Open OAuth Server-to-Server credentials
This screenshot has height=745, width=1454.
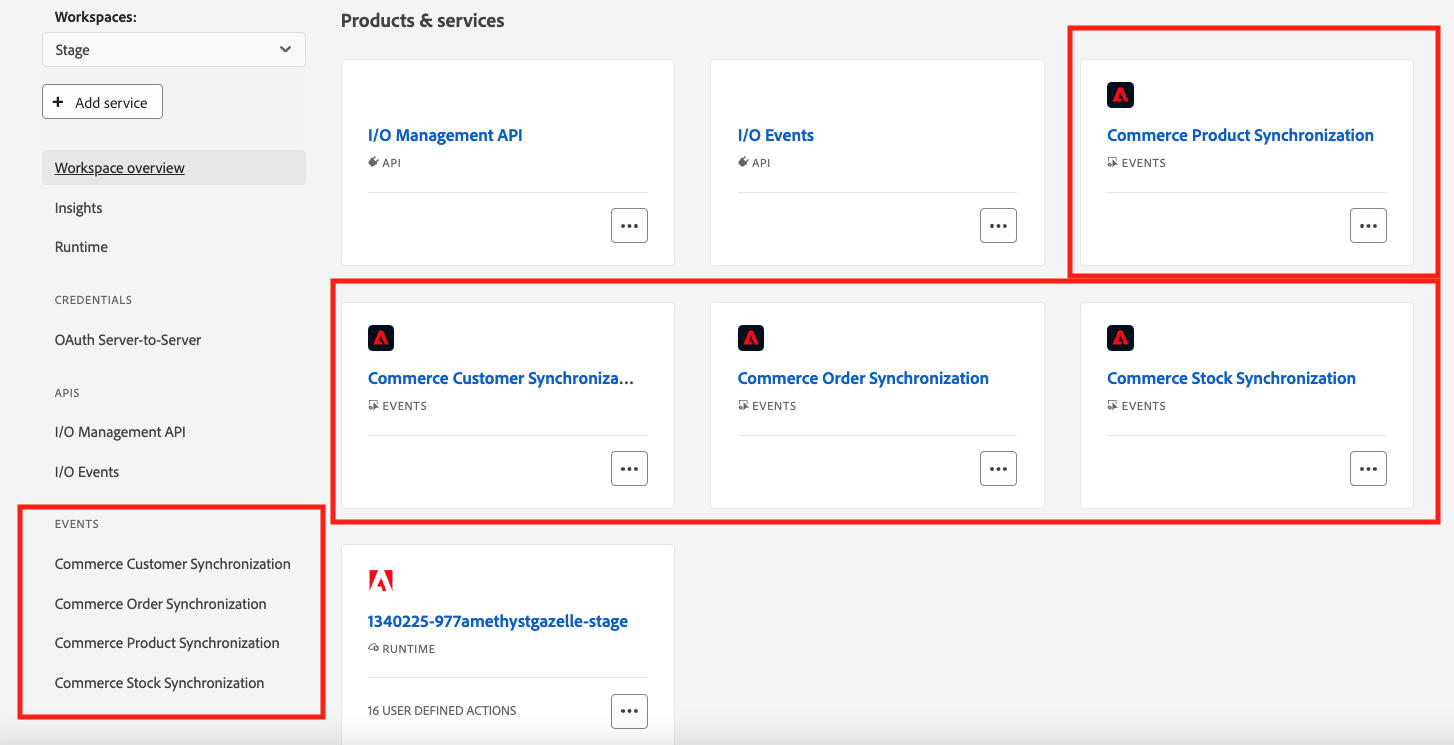tap(128, 340)
